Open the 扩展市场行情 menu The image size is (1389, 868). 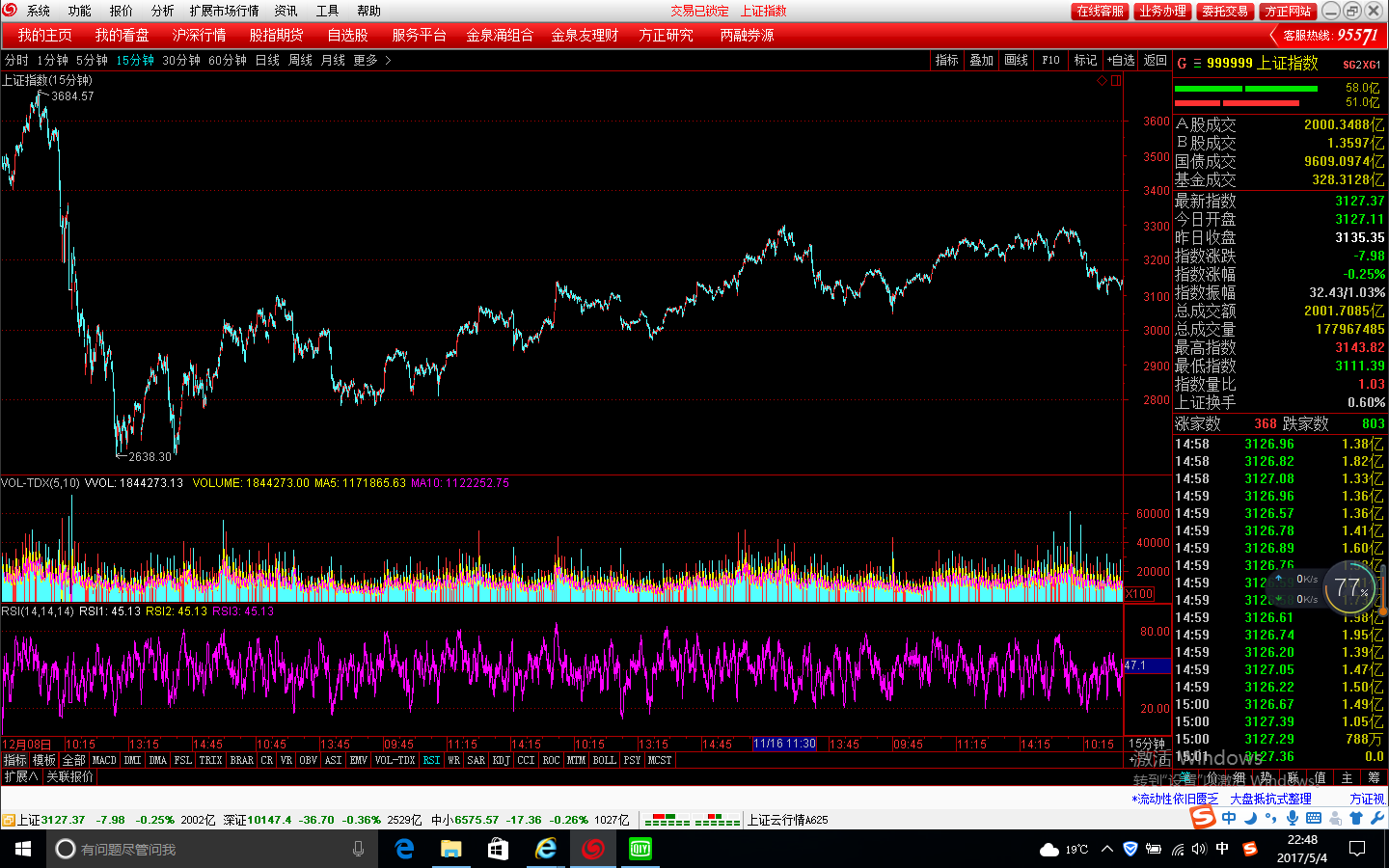225,11
